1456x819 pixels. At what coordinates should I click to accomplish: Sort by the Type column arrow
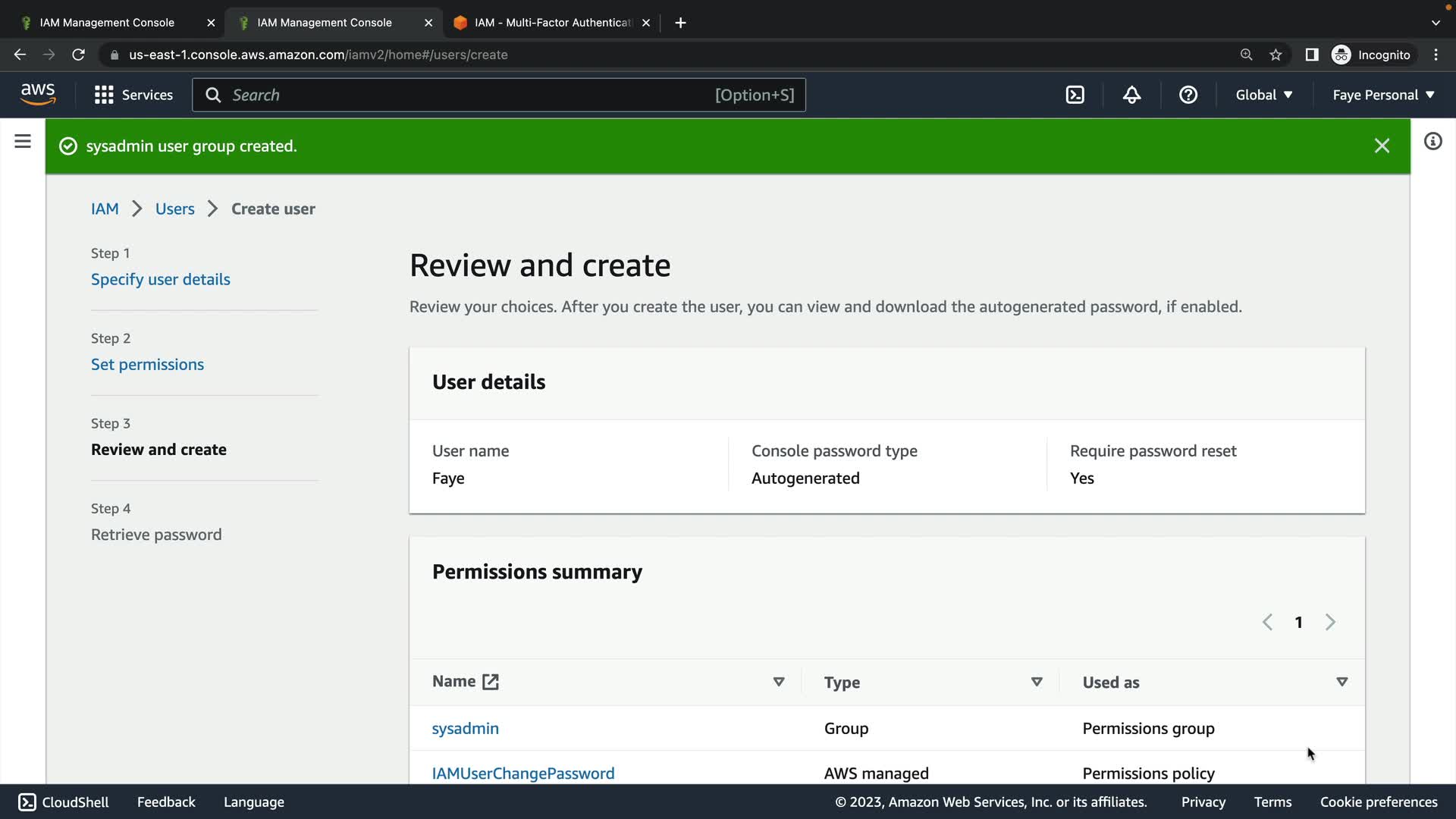click(x=1037, y=682)
